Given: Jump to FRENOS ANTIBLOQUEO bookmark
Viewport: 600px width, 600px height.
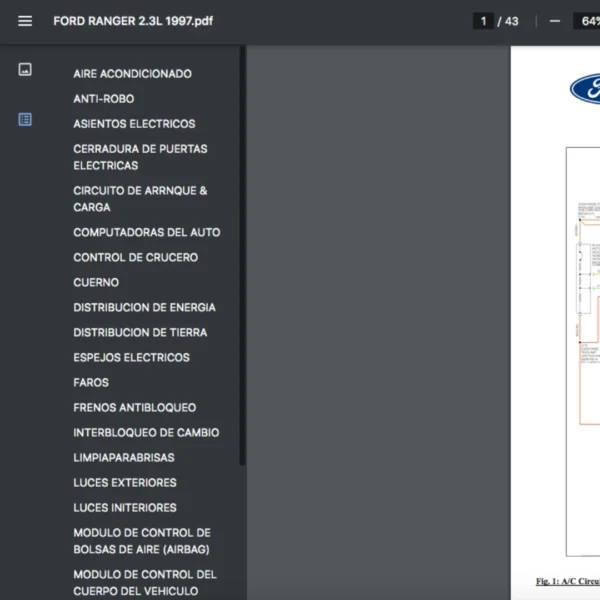Looking at the screenshot, I should [134, 407].
